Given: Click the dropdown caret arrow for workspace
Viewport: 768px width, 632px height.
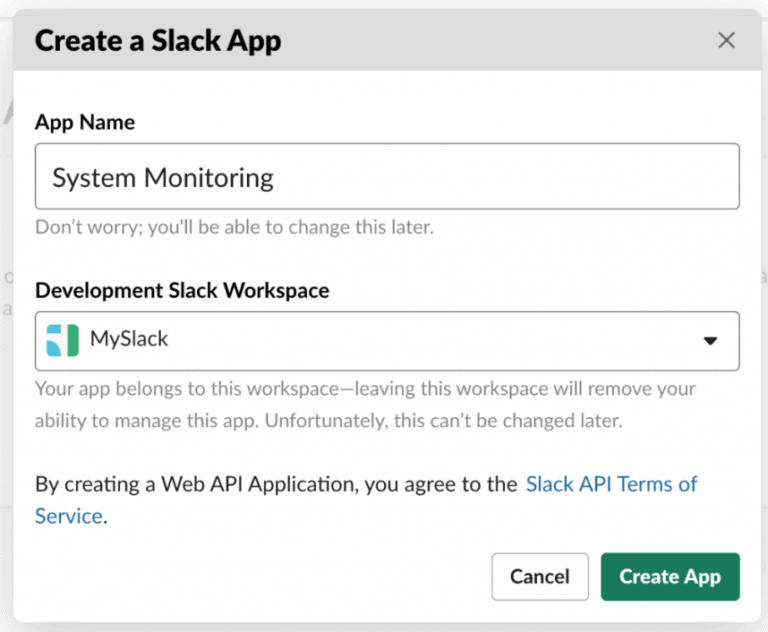Looking at the screenshot, I should click(710, 341).
